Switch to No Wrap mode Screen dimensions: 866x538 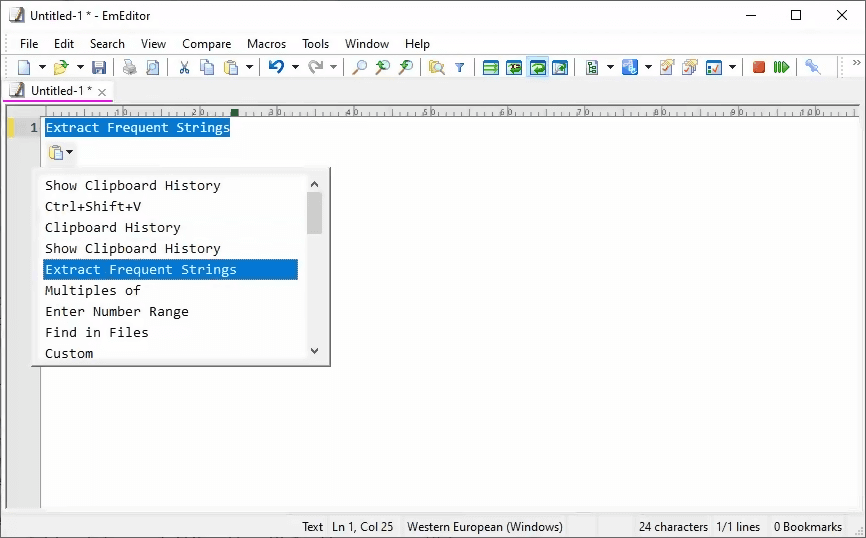[490, 67]
